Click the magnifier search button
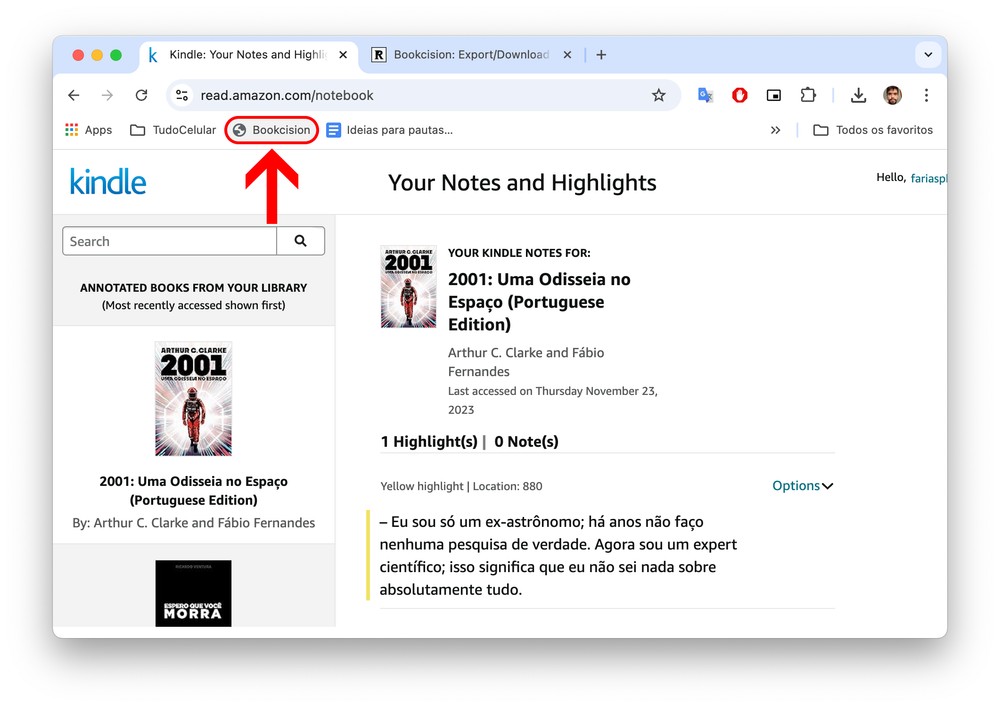Screen dimensions: 1000x708 point(300,241)
